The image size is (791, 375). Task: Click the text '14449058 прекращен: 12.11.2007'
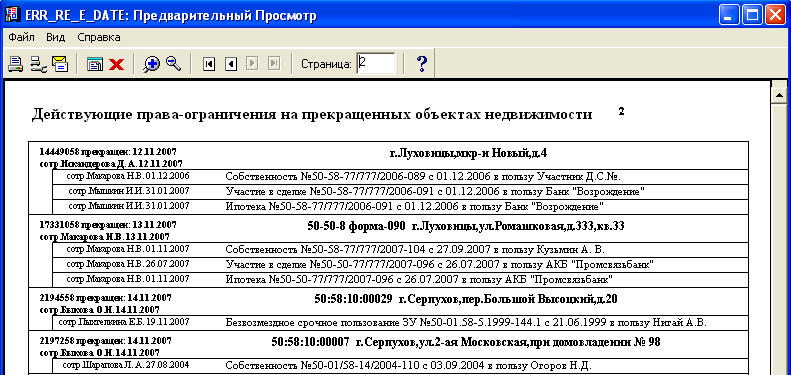pos(108,151)
